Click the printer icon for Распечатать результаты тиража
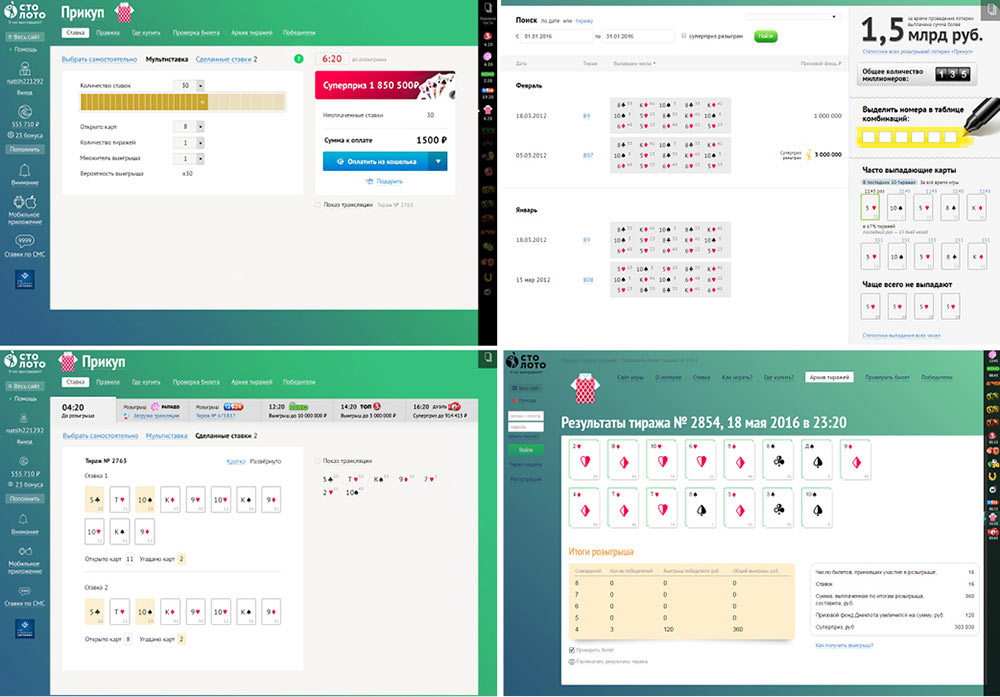1000x697 pixels. tap(571, 661)
